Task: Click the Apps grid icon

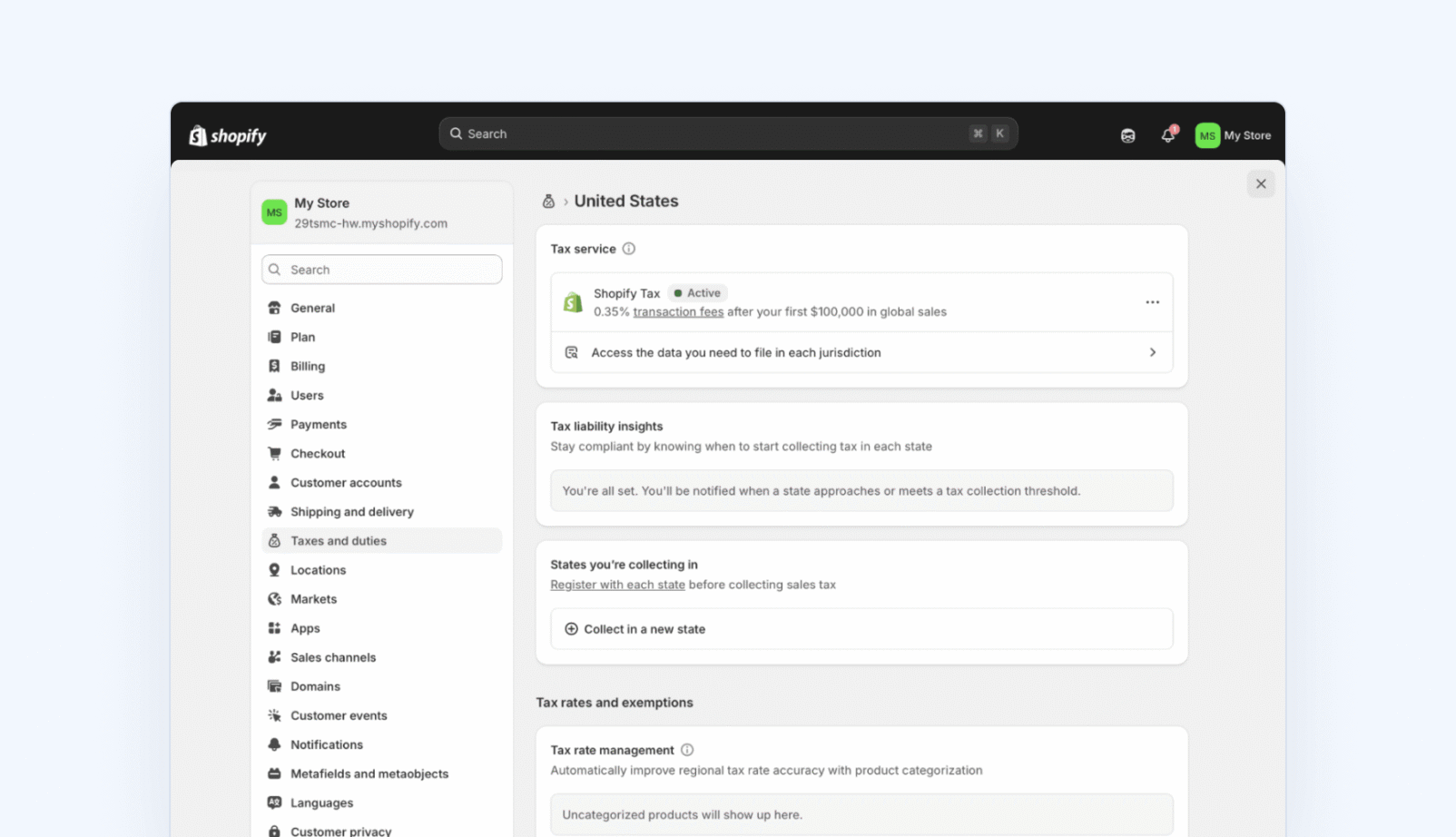Action: click(x=274, y=627)
